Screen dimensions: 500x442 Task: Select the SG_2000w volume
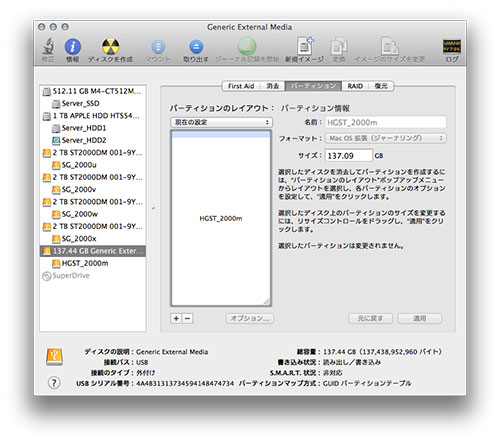tap(93, 214)
